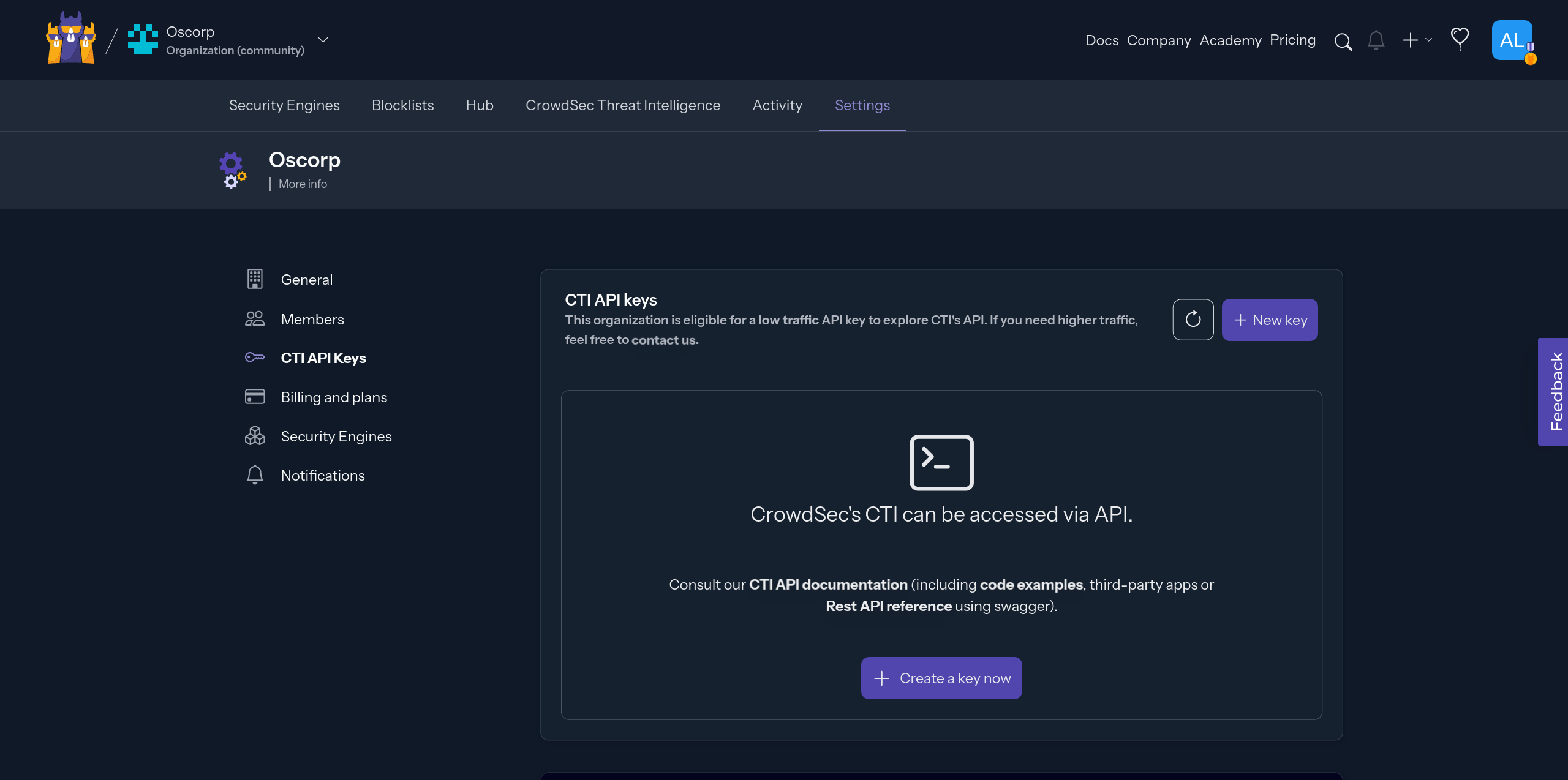Switch to the Activity tab
Screen dimensions: 1568x780
(777, 105)
